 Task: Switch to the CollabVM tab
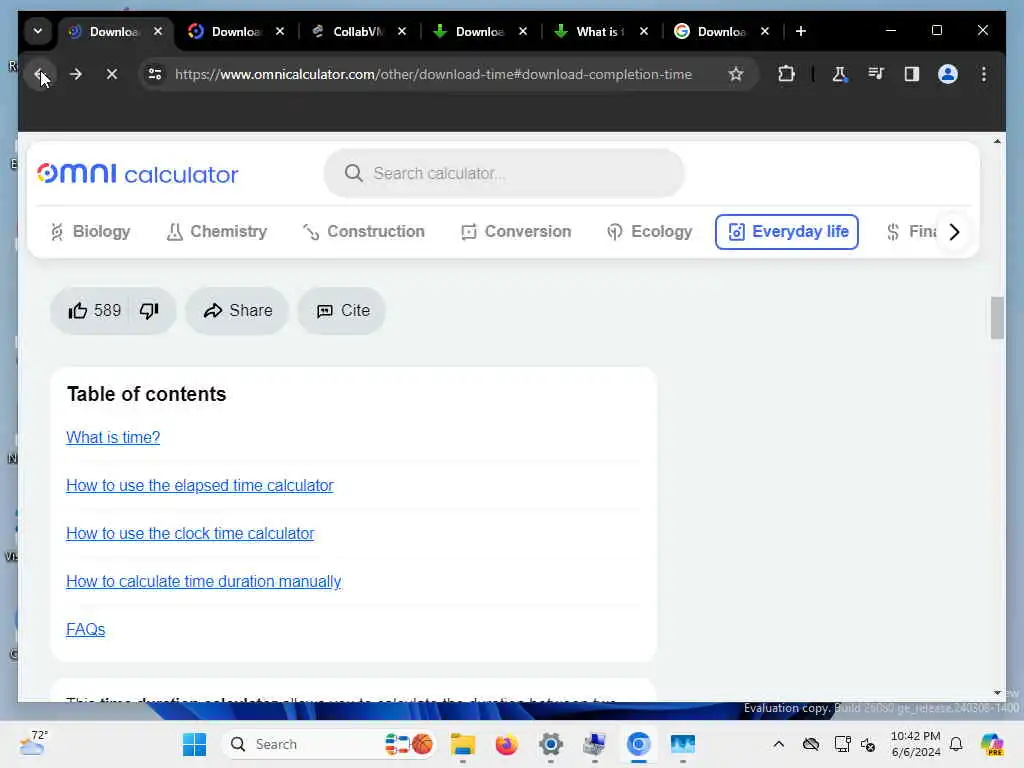pyautogui.click(x=358, y=31)
